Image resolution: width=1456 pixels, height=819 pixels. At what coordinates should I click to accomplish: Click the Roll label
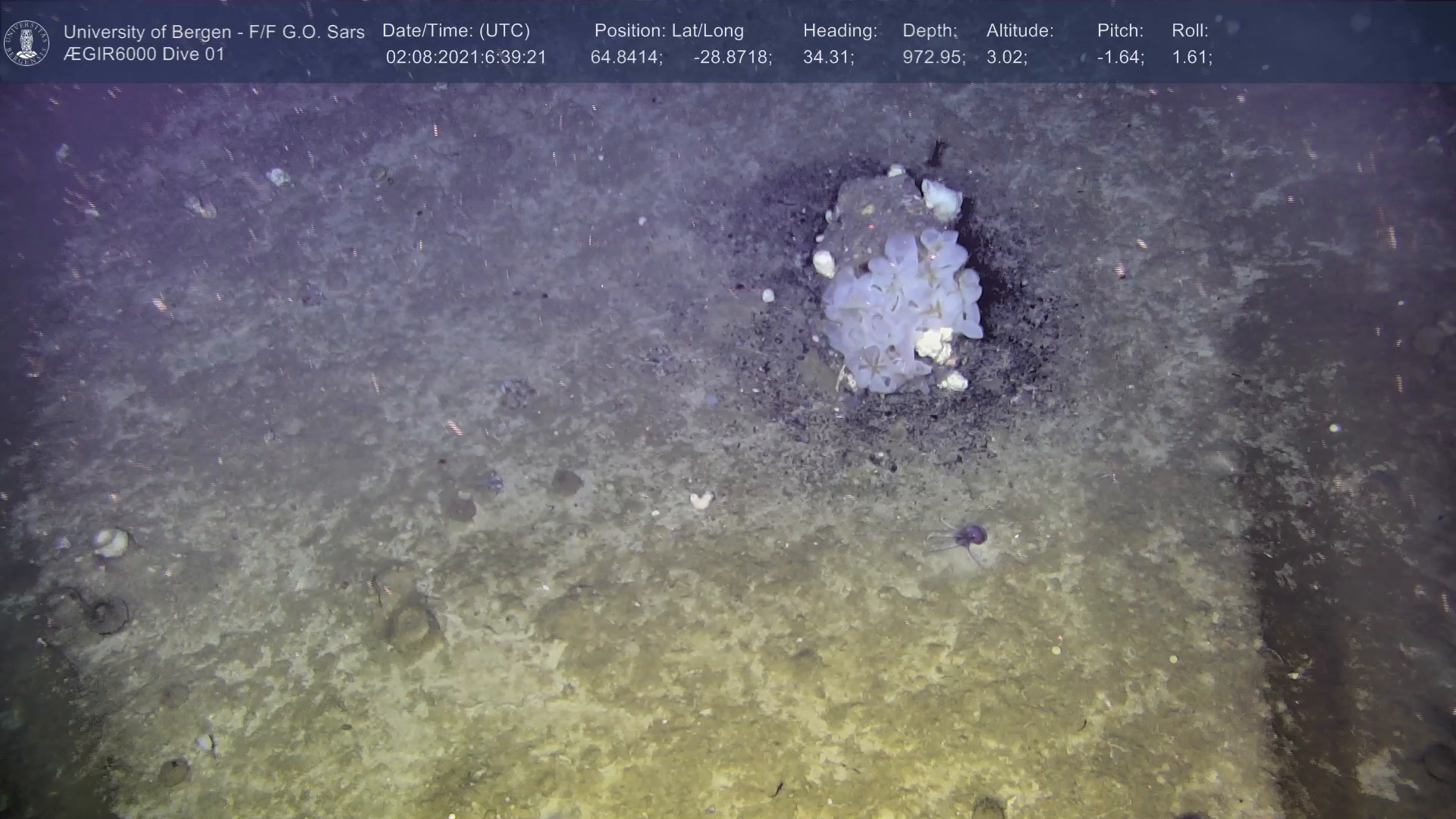(1190, 31)
